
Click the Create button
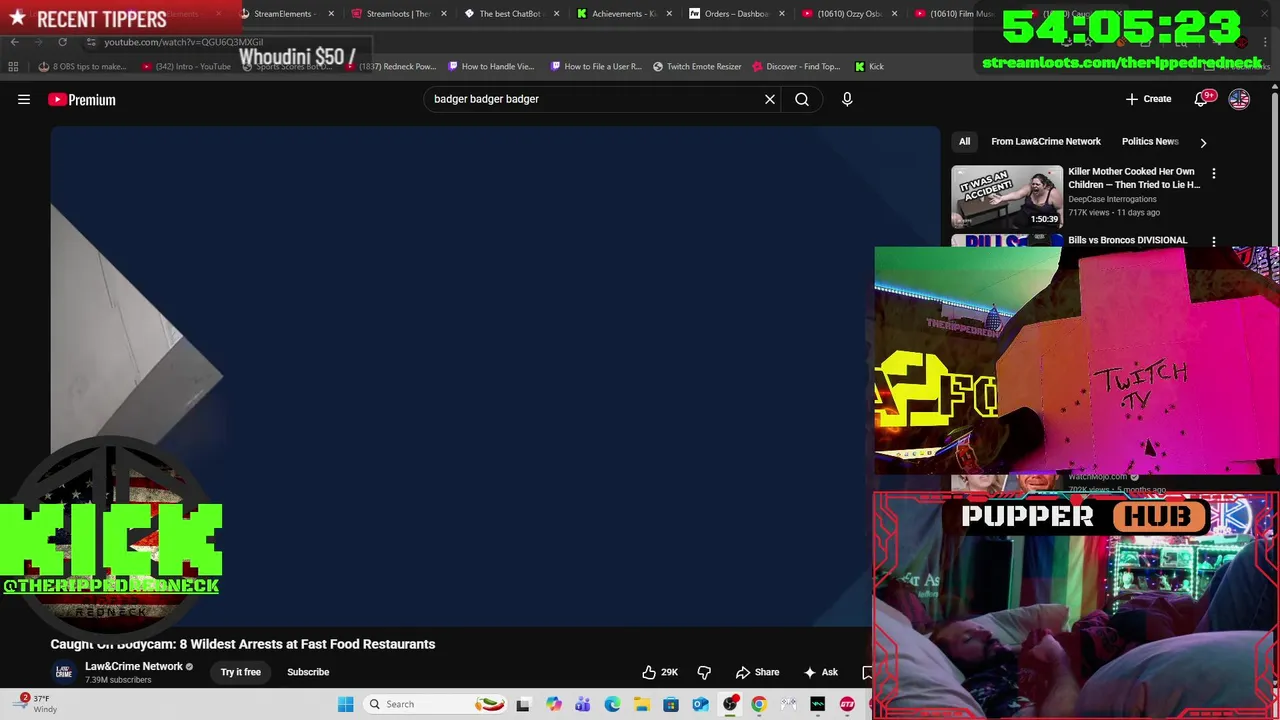tap(1148, 99)
